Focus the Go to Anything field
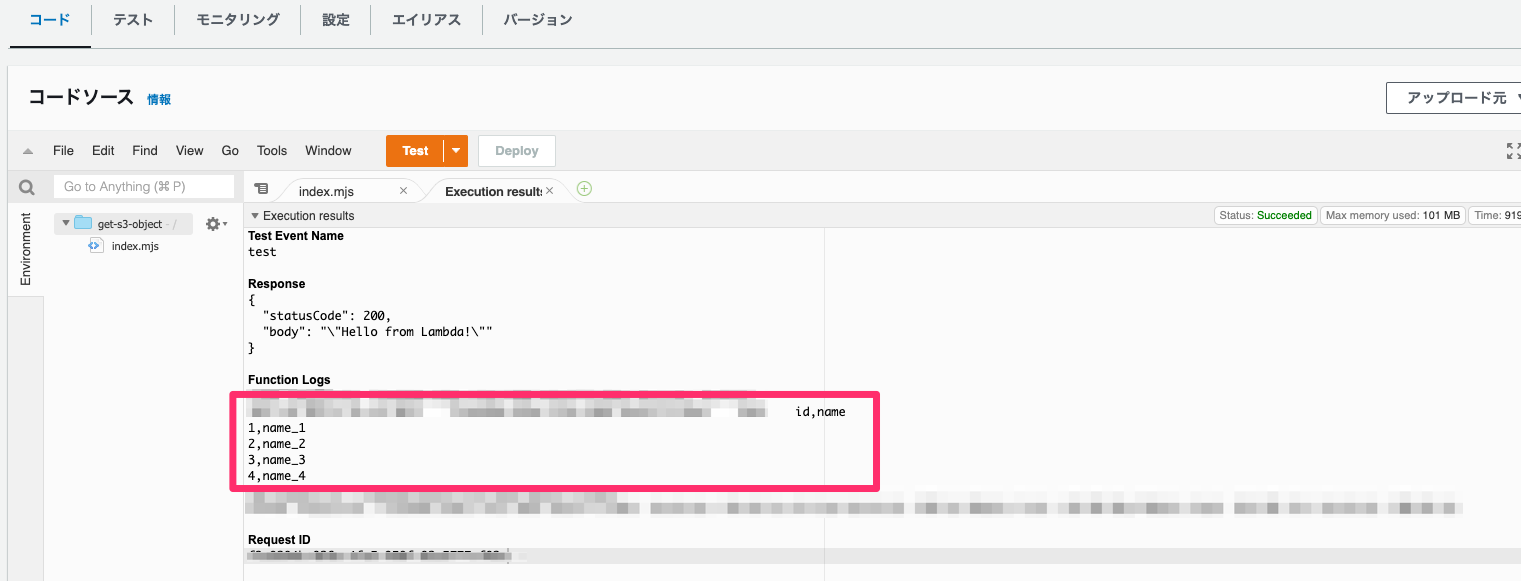Image resolution: width=1521 pixels, height=581 pixels. pyautogui.click(x=143, y=187)
